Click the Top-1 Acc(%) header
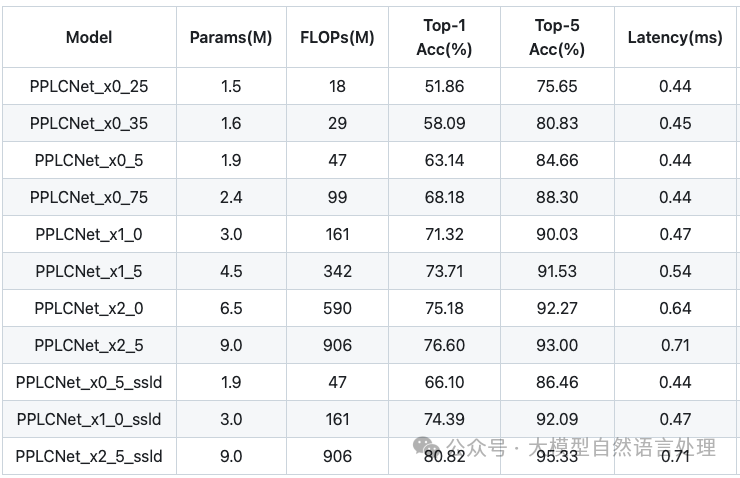 point(444,37)
